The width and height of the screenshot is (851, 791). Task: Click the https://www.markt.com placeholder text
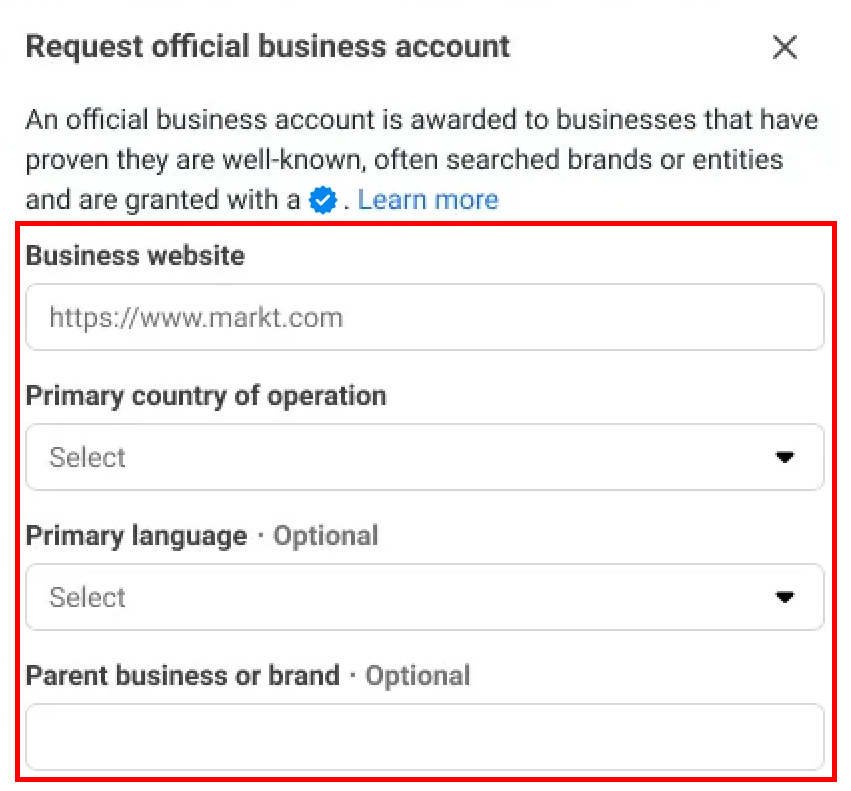(x=196, y=318)
